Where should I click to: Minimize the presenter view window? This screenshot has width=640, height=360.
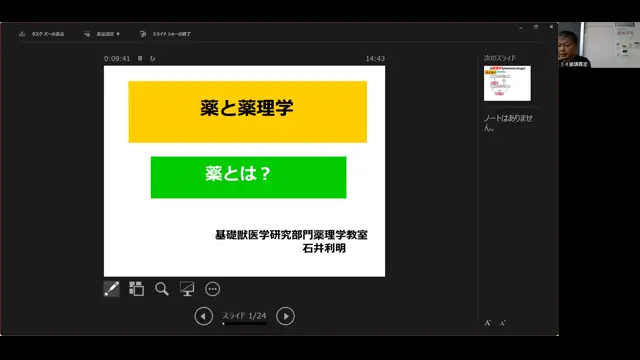pos(521,27)
